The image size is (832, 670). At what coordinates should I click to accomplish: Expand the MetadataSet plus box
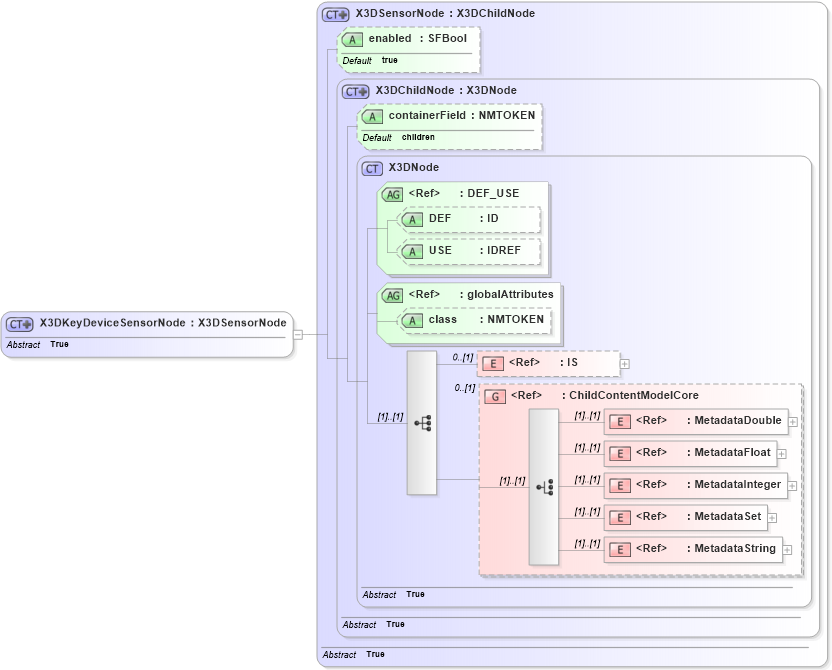coord(773,518)
